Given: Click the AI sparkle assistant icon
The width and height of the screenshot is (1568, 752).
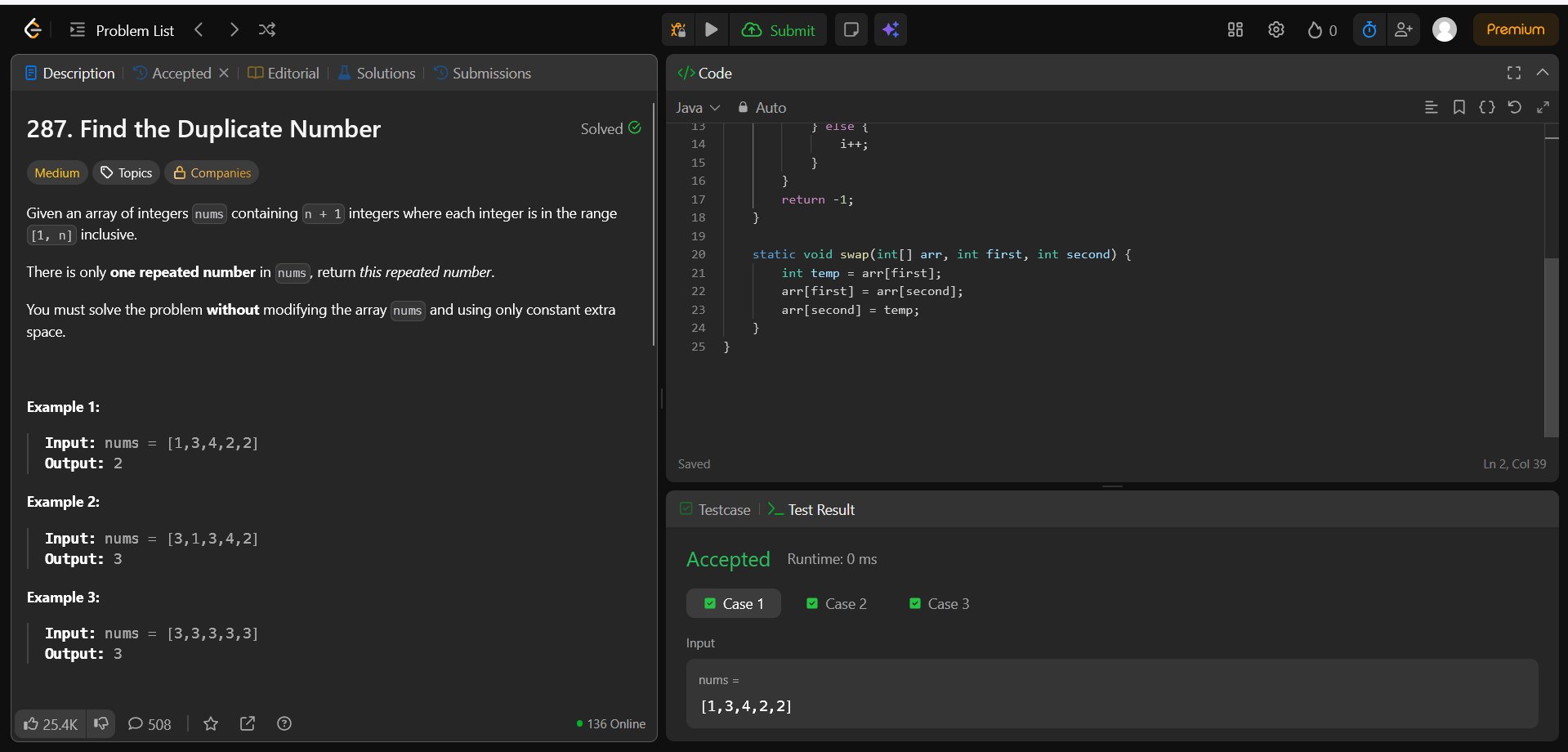Looking at the screenshot, I should point(891,30).
